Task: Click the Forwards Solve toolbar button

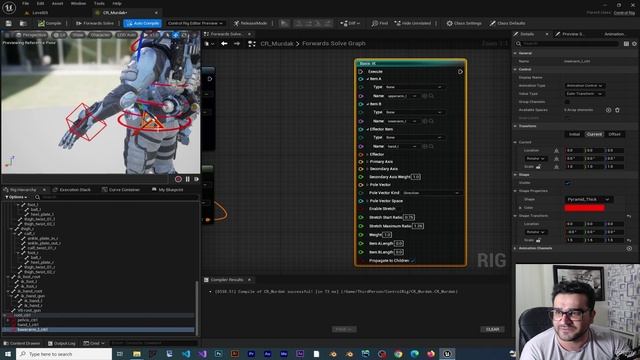Action: point(95,23)
